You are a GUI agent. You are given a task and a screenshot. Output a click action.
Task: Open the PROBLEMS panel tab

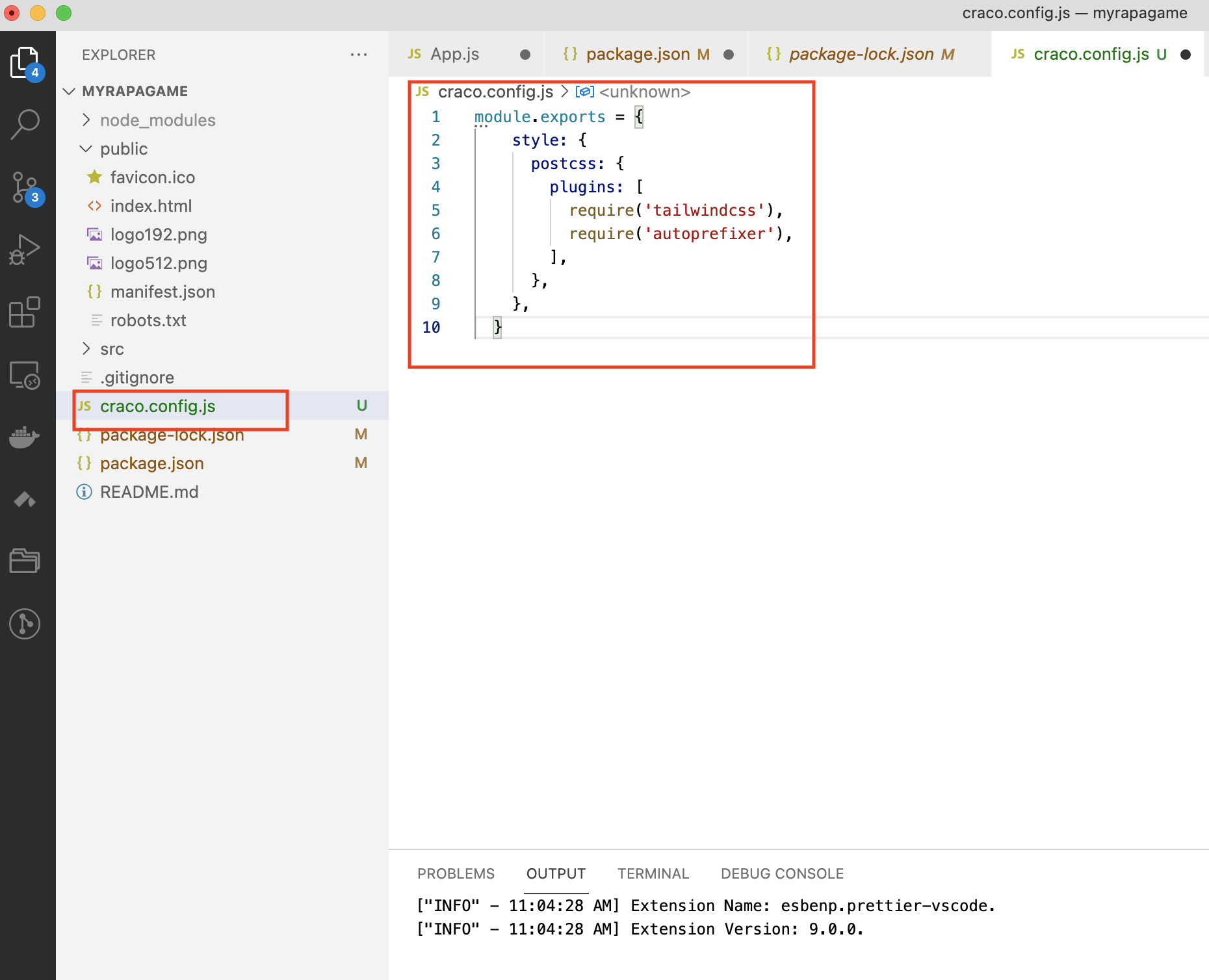[456, 873]
